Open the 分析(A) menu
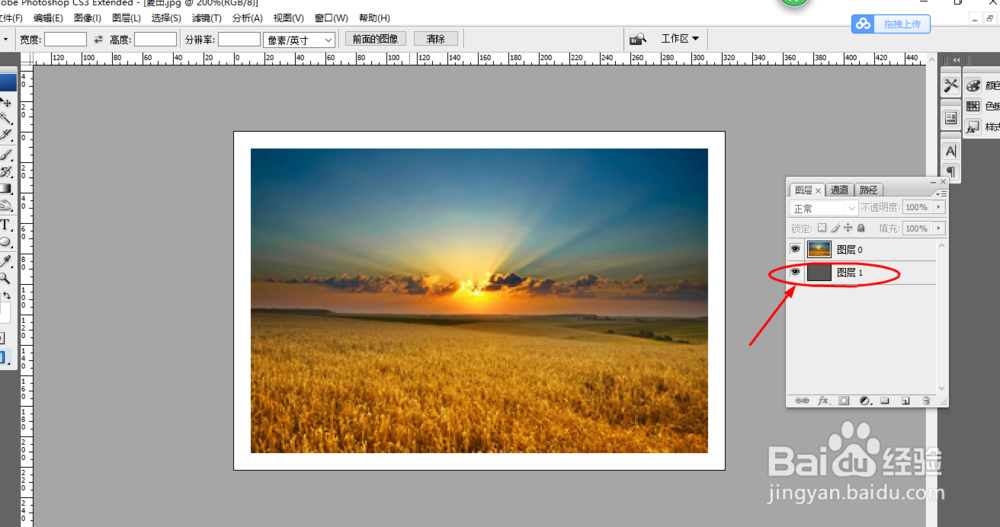The height and width of the screenshot is (527, 1000). coord(247,18)
